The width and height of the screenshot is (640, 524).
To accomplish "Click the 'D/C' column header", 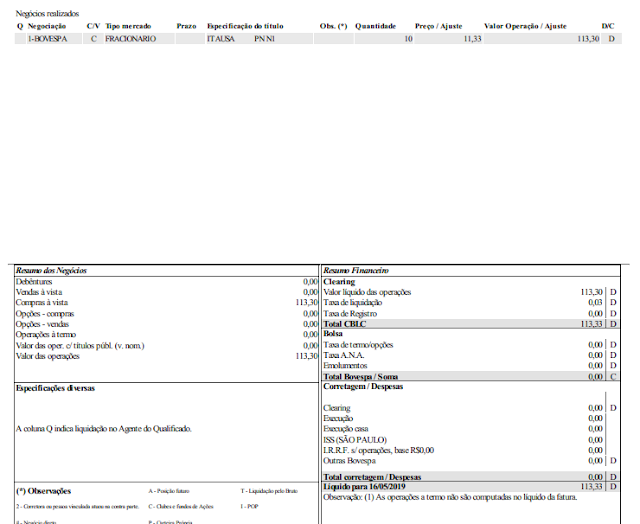I will pos(608,26).
